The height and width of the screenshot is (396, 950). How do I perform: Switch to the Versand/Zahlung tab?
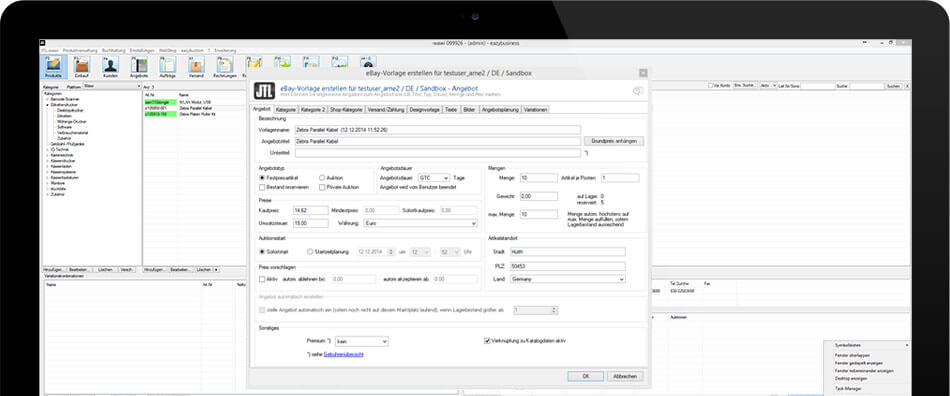(x=386, y=110)
